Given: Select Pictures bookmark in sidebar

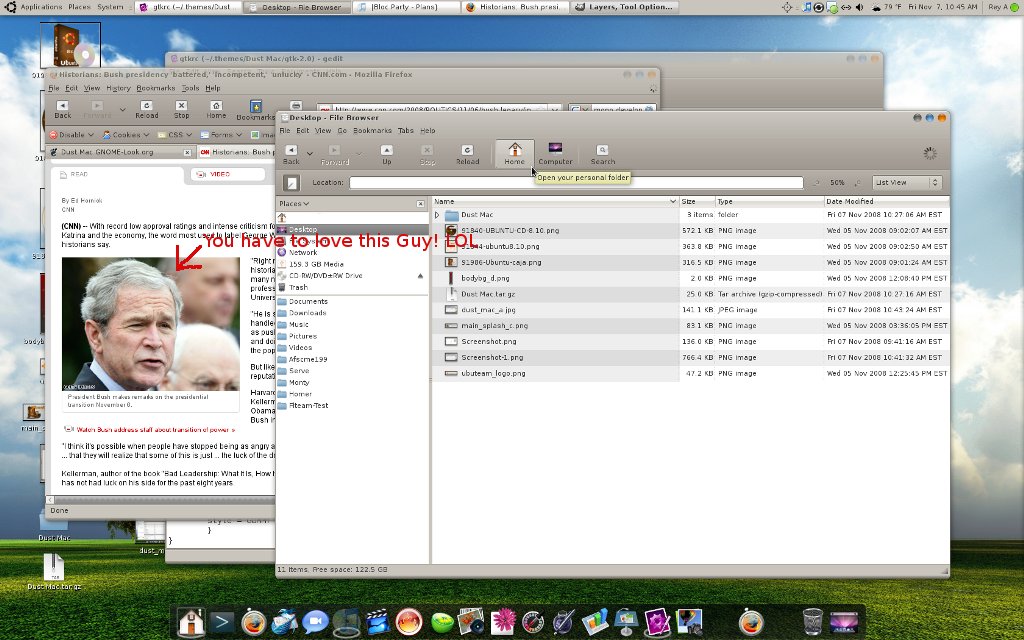Looking at the screenshot, I should (x=352, y=336).
